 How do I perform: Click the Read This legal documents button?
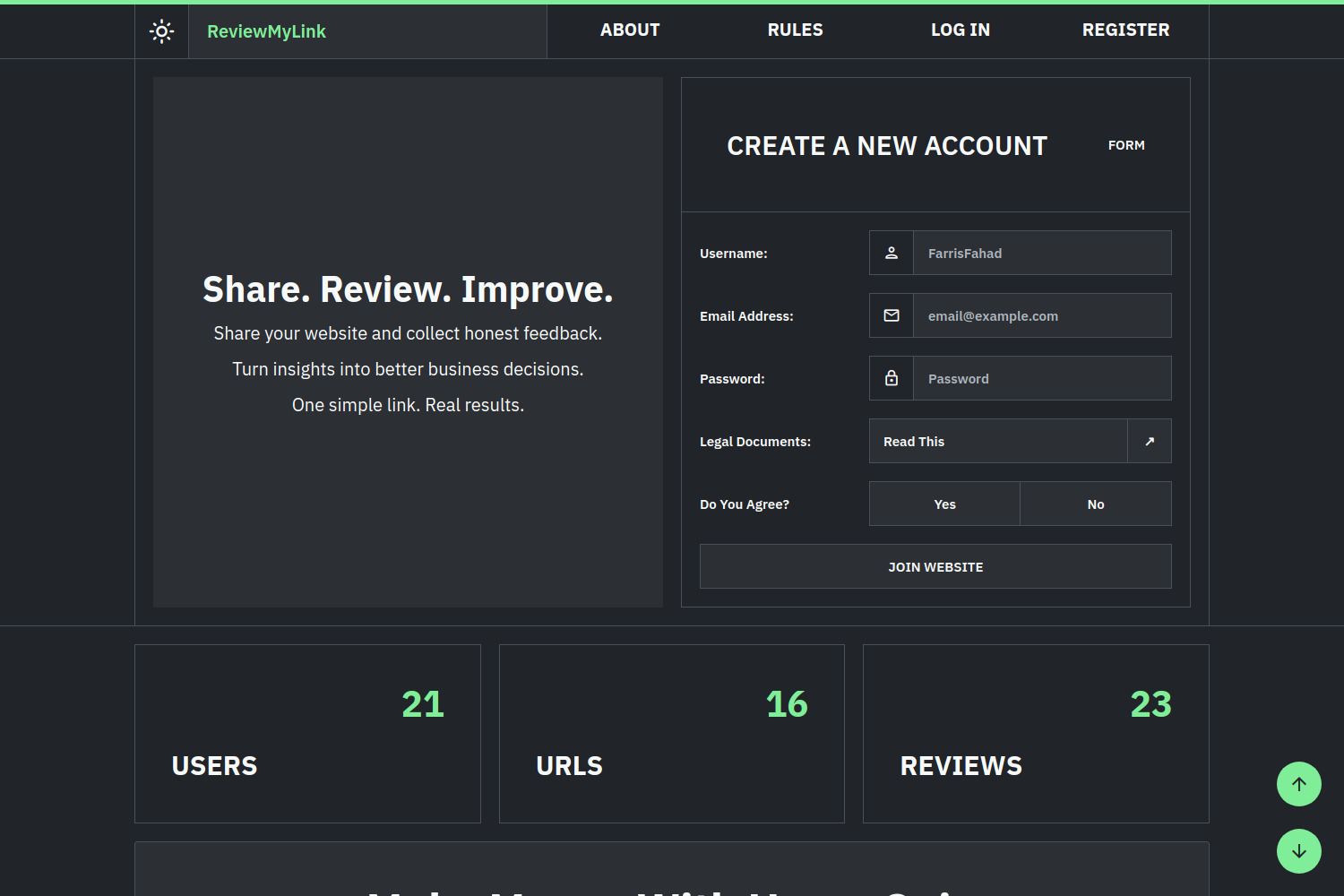tap(998, 441)
